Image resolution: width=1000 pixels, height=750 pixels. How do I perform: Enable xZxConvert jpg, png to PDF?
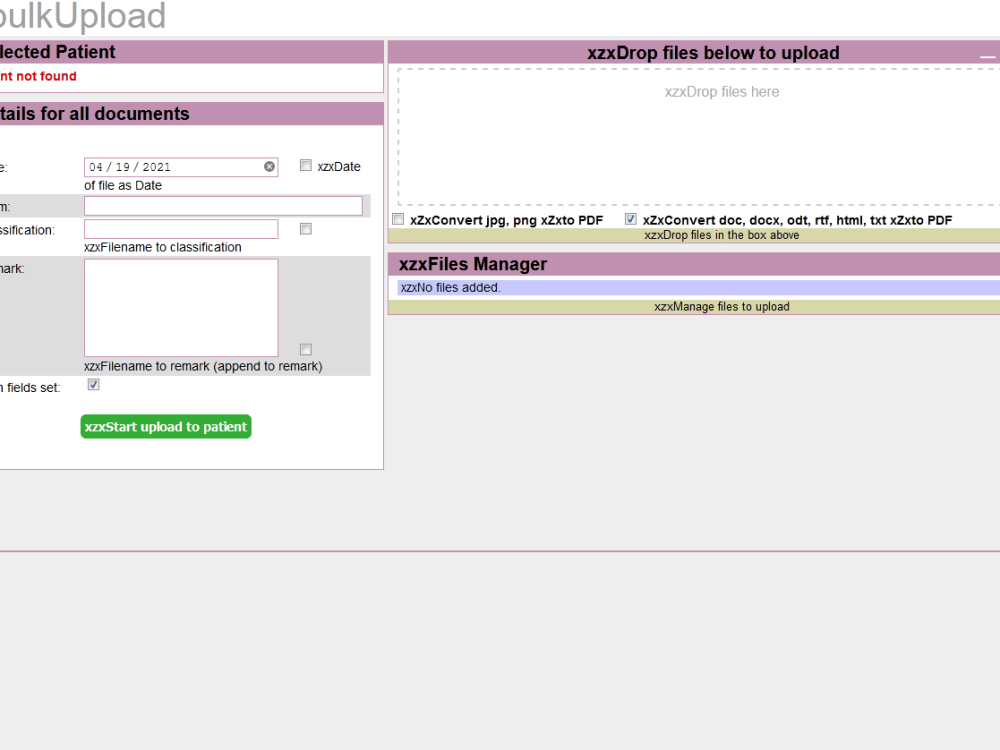coord(398,219)
